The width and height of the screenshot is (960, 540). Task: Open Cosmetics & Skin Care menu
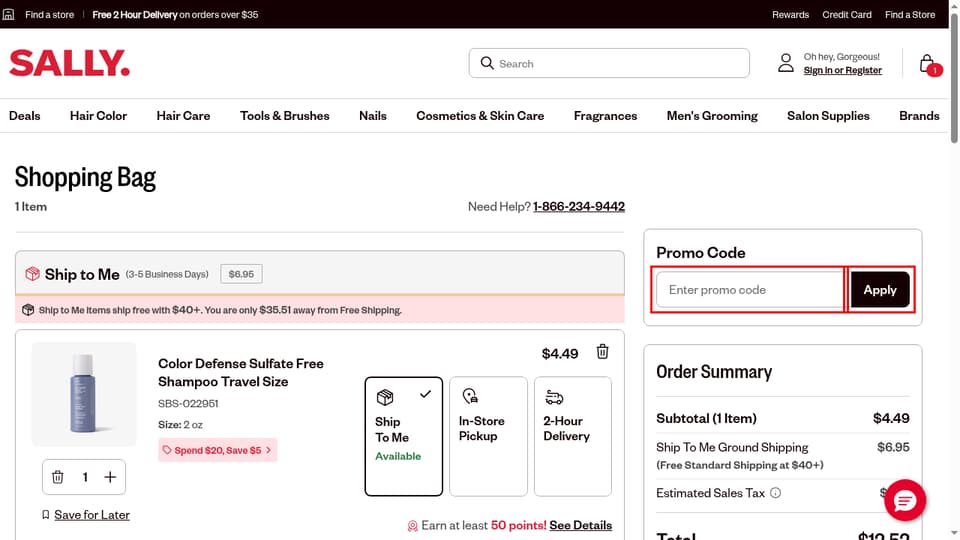[480, 116]
